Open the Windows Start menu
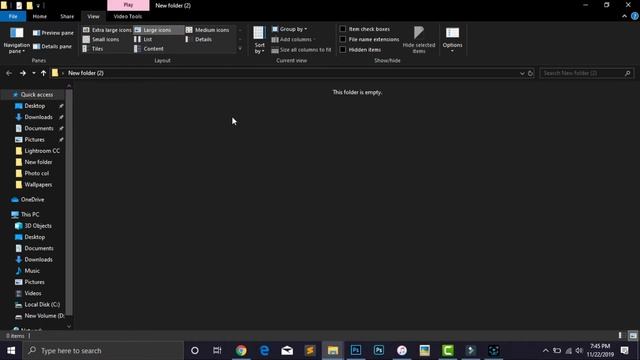640x360 pixels. (11, 351)
